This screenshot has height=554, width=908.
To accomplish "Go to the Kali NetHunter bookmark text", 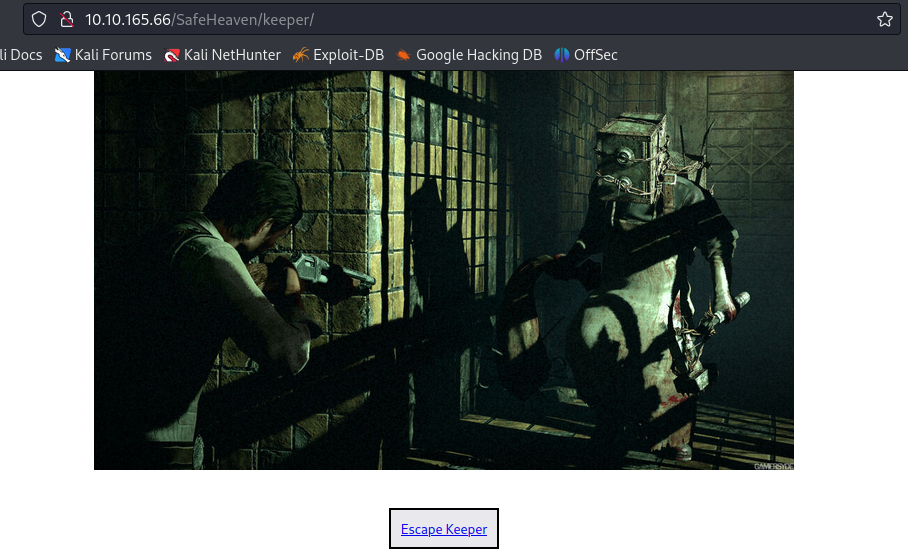I will [x=232, y=55].
